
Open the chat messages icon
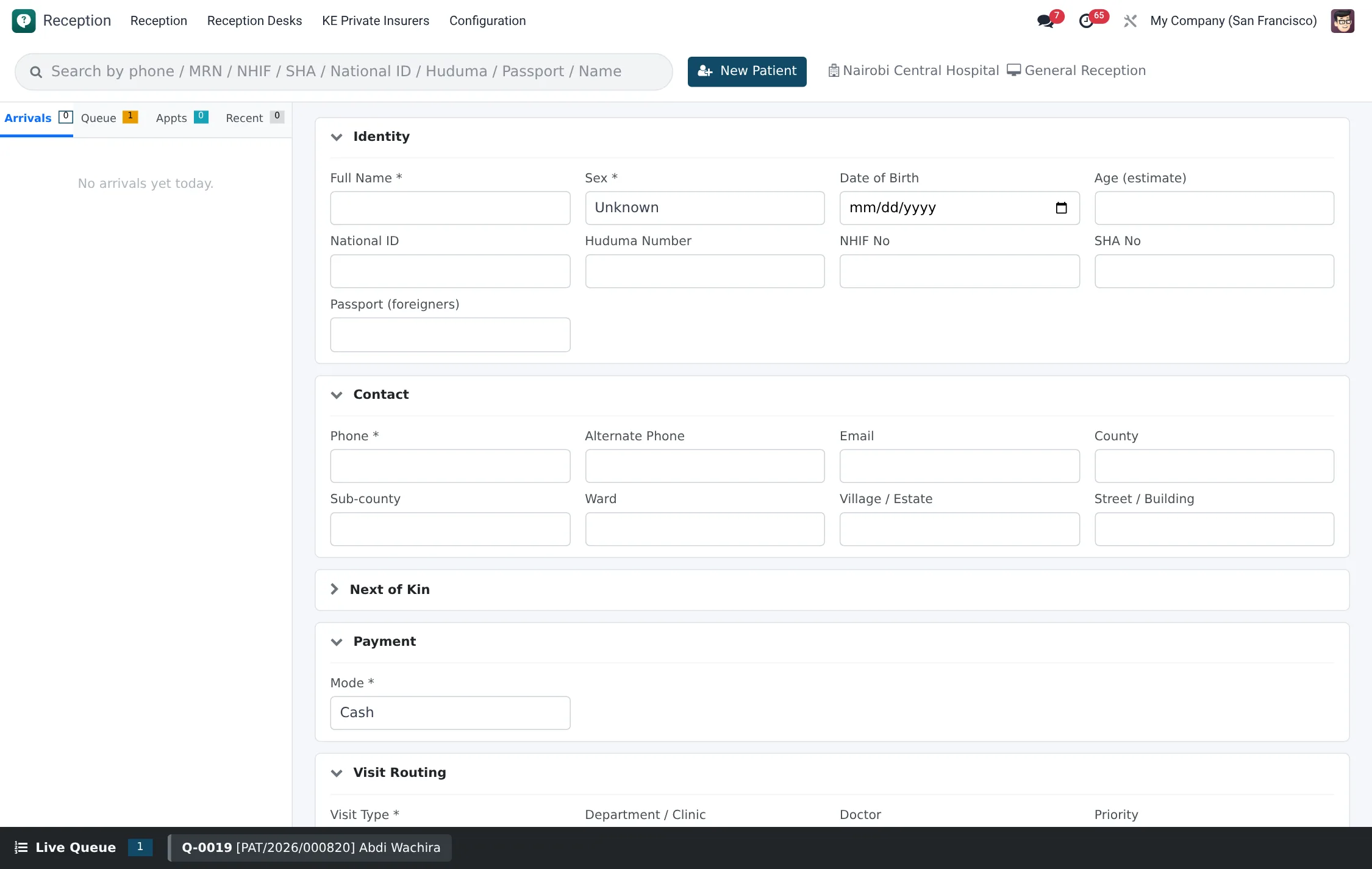click(1045, 21)
